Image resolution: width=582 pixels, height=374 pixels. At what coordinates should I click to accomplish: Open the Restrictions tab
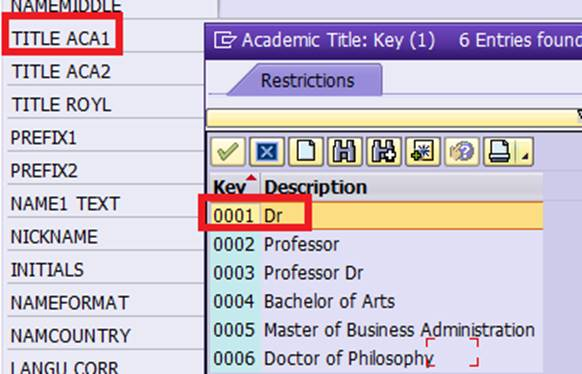pos(307,81)
